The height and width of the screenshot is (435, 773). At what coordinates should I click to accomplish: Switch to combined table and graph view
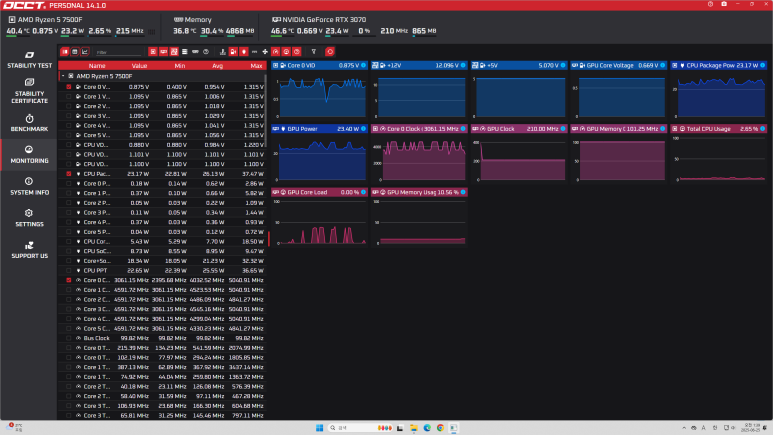65,52
